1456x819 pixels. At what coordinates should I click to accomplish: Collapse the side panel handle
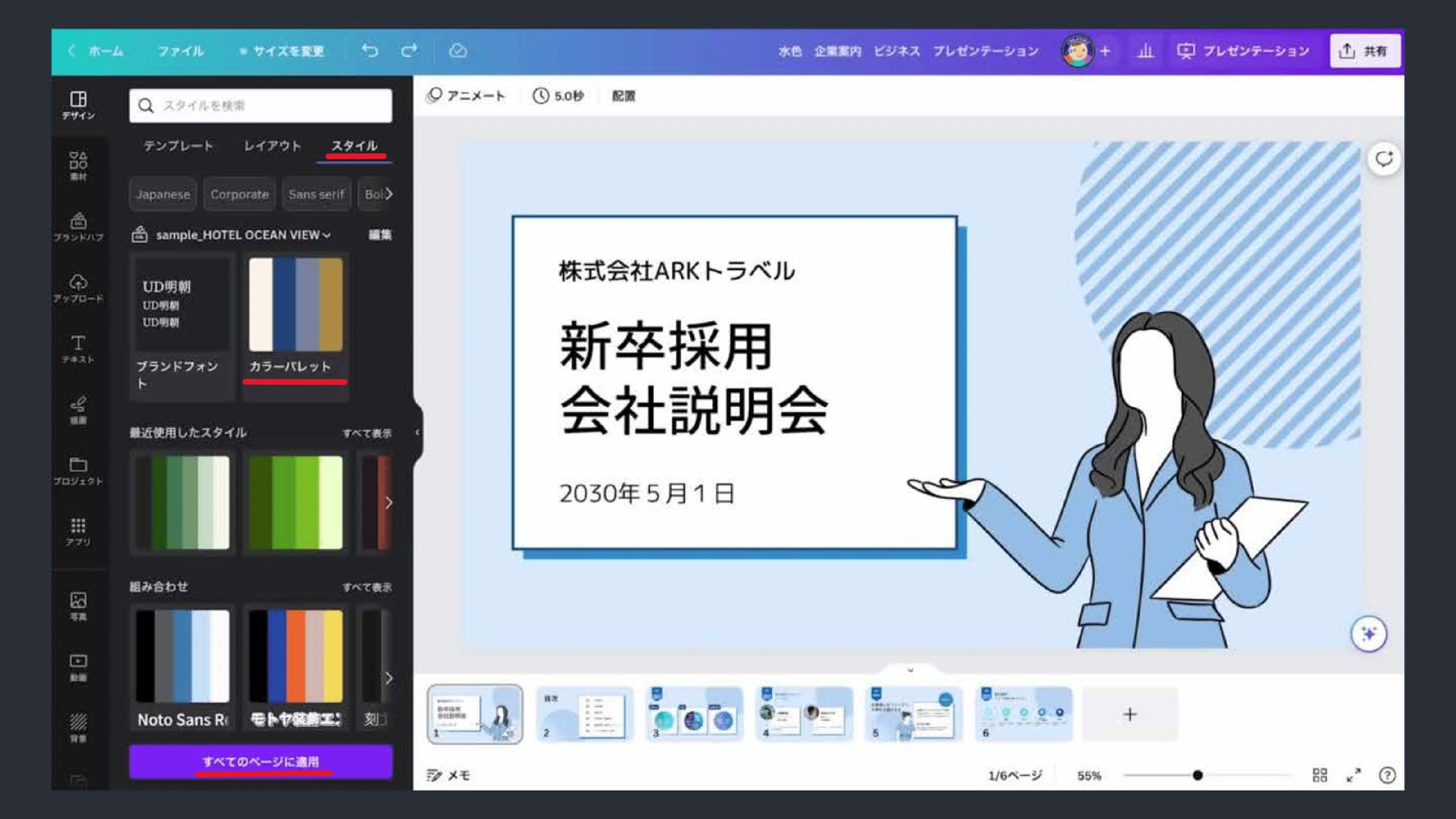(x=417, y=432)
